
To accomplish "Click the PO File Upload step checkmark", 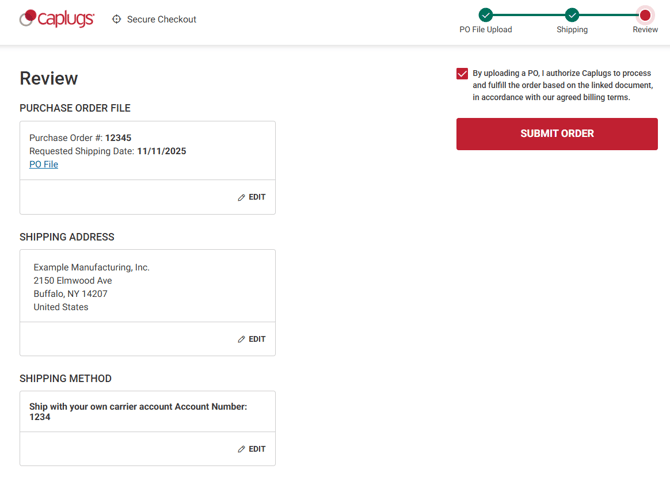I will 485,14.
